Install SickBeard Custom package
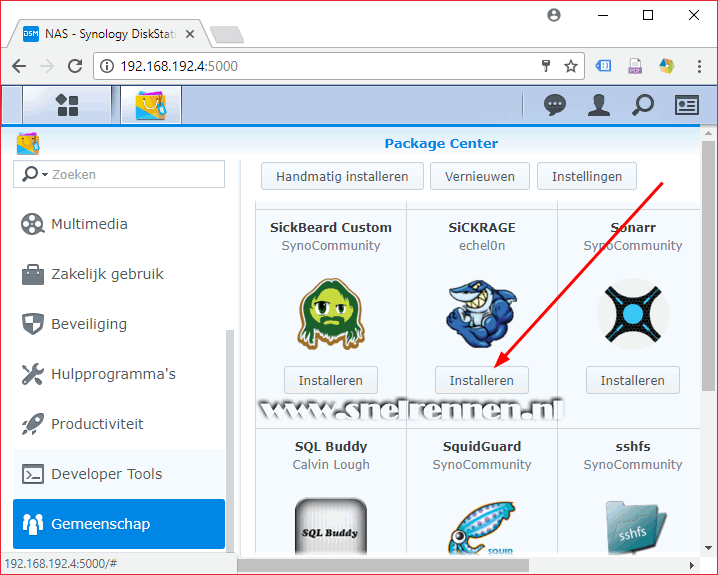 [x=331, y=380]
